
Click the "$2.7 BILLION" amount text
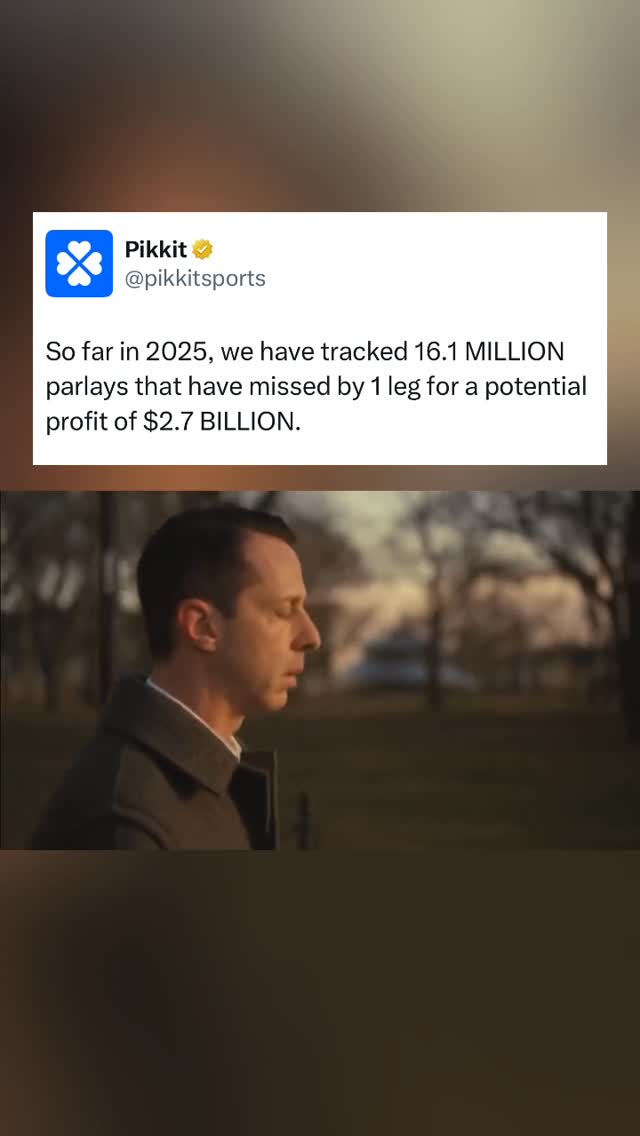[x=220, y=422]
